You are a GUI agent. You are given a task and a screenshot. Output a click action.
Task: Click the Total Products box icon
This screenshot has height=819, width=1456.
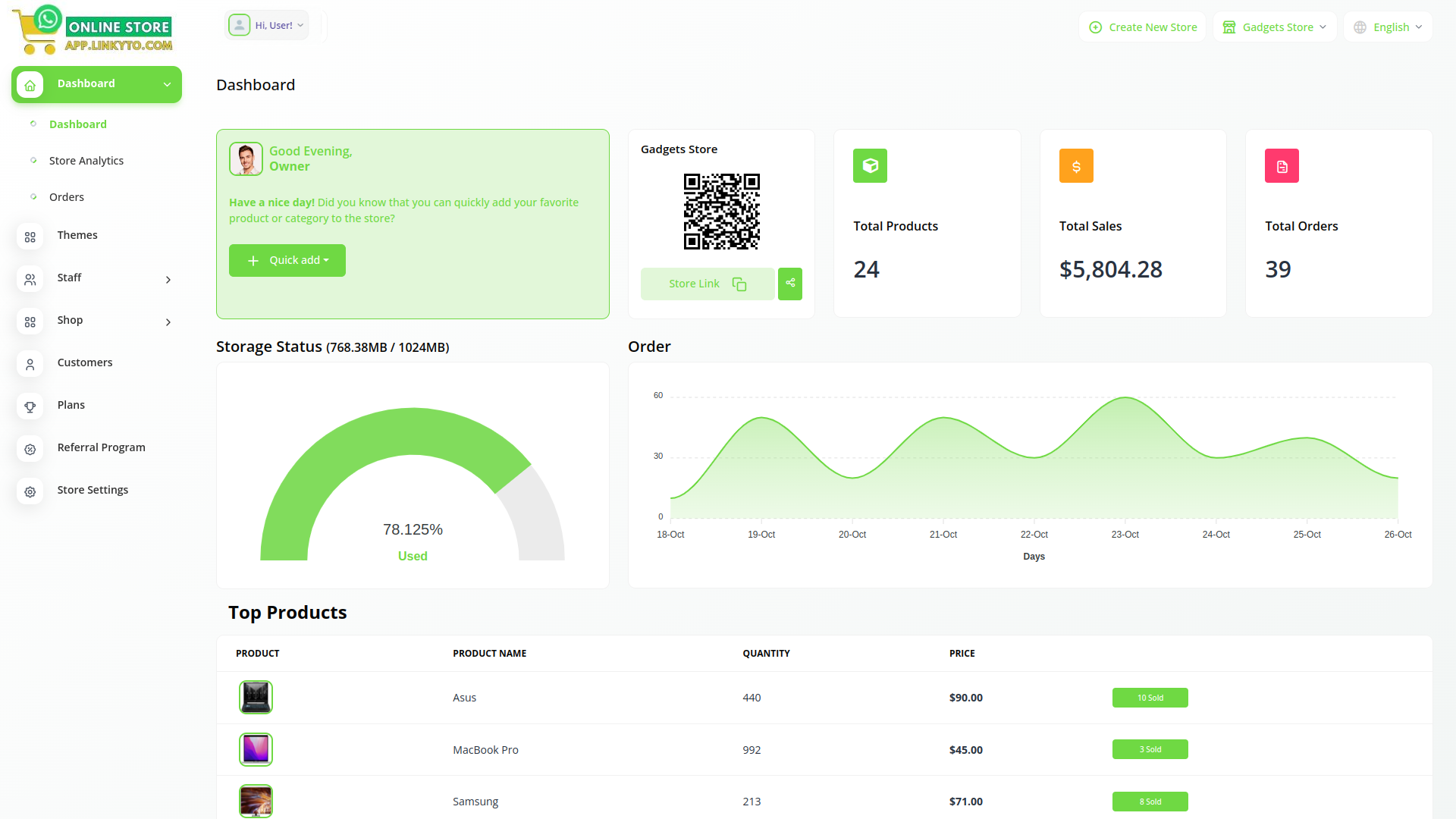[x=870, y=166]
